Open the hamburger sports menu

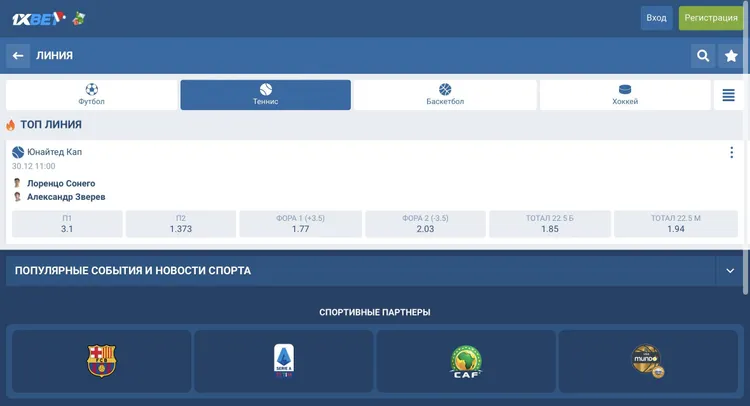click(729, 95)
